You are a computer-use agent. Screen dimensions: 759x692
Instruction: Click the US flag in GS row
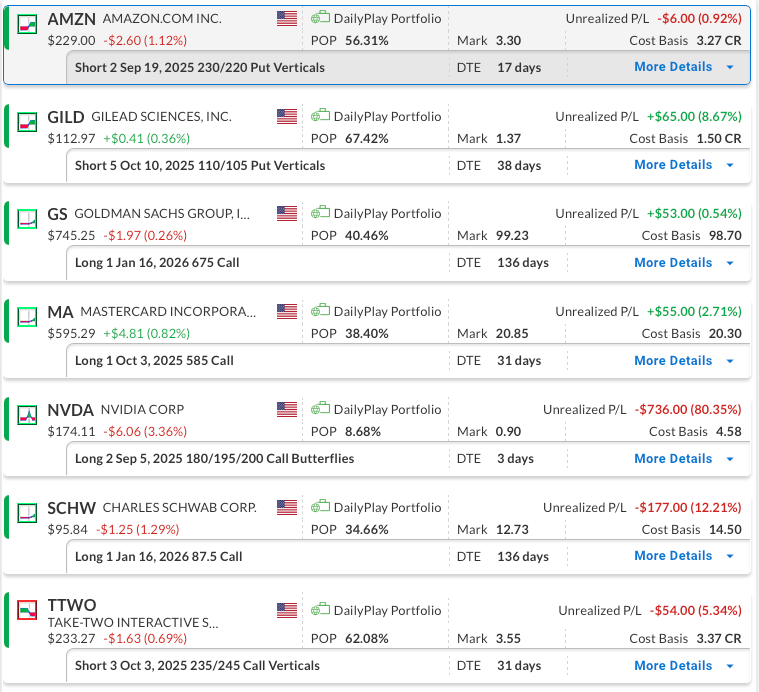(287, 213)
